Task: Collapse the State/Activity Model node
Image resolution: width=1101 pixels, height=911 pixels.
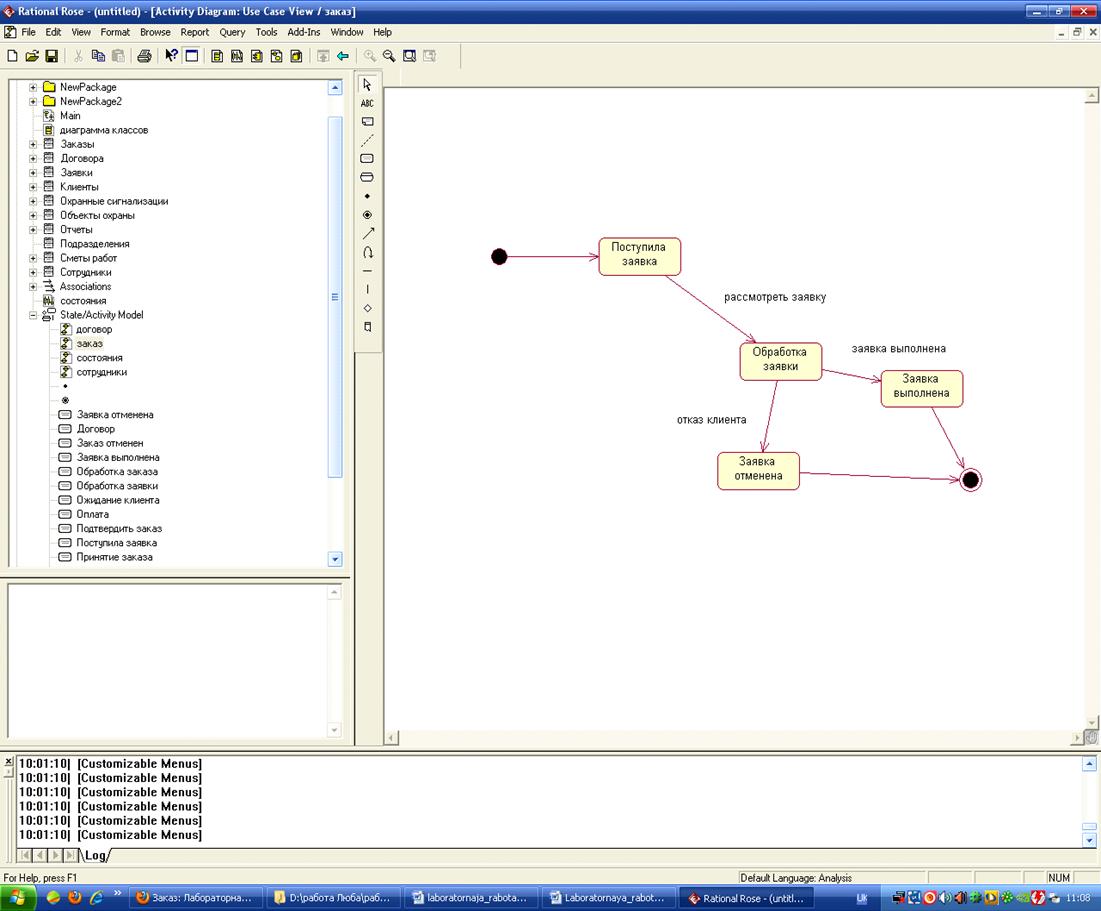Action: (x=33, y=315)
